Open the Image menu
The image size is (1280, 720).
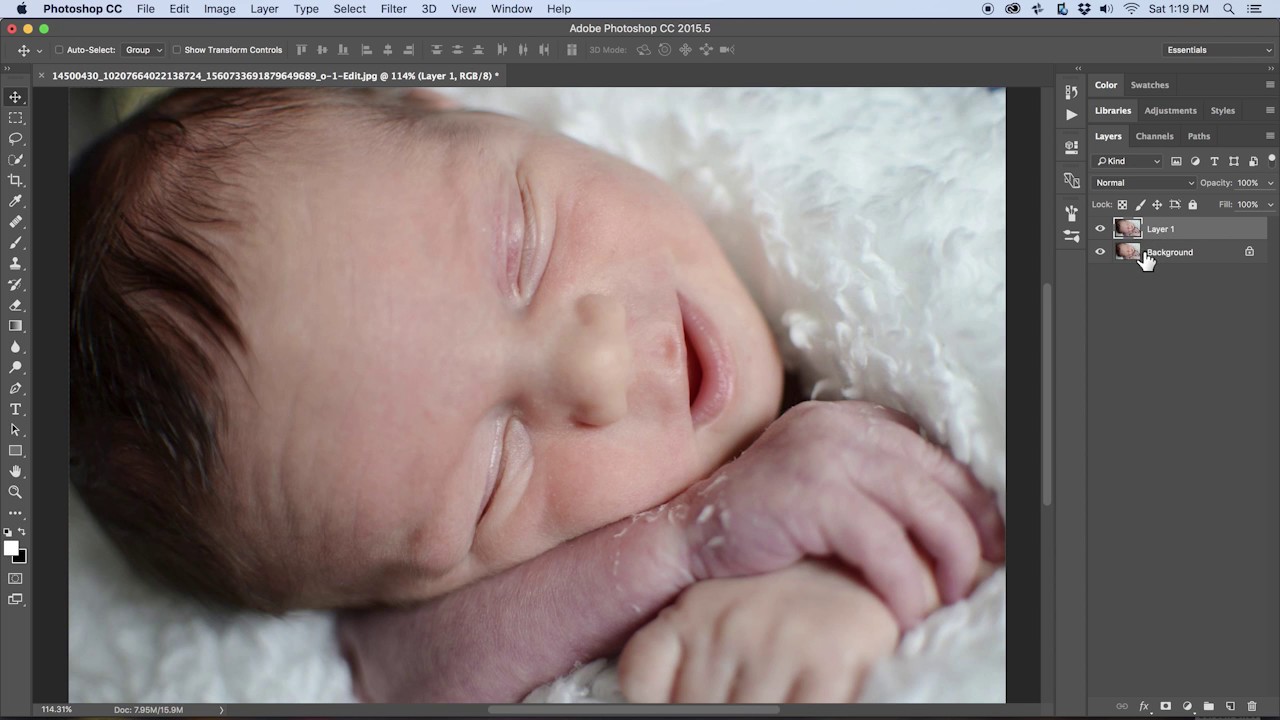[x=220, y=9]
